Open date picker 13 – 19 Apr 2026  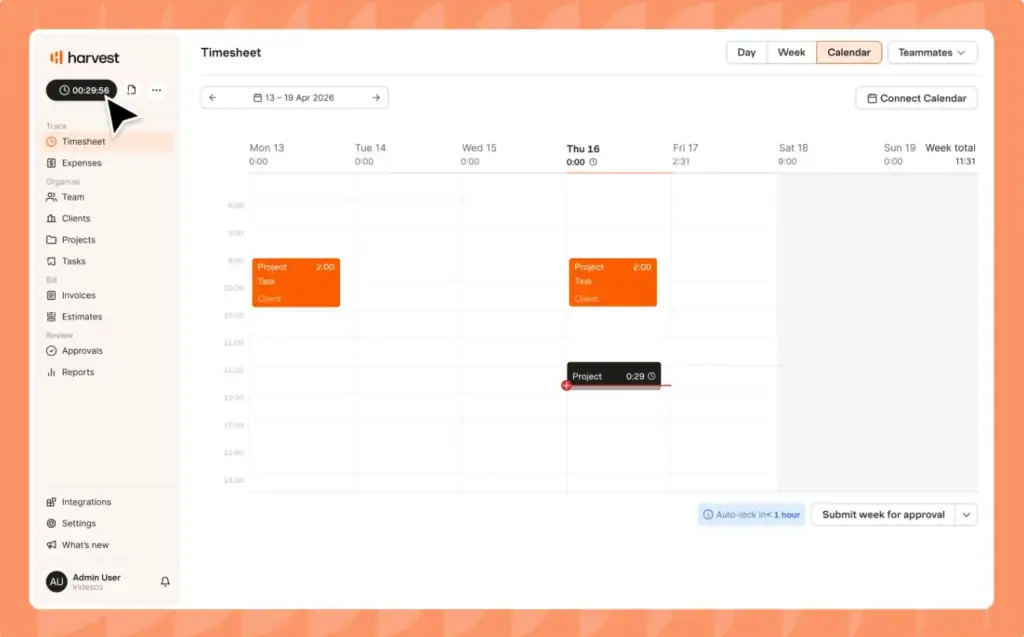pos(294,97)
